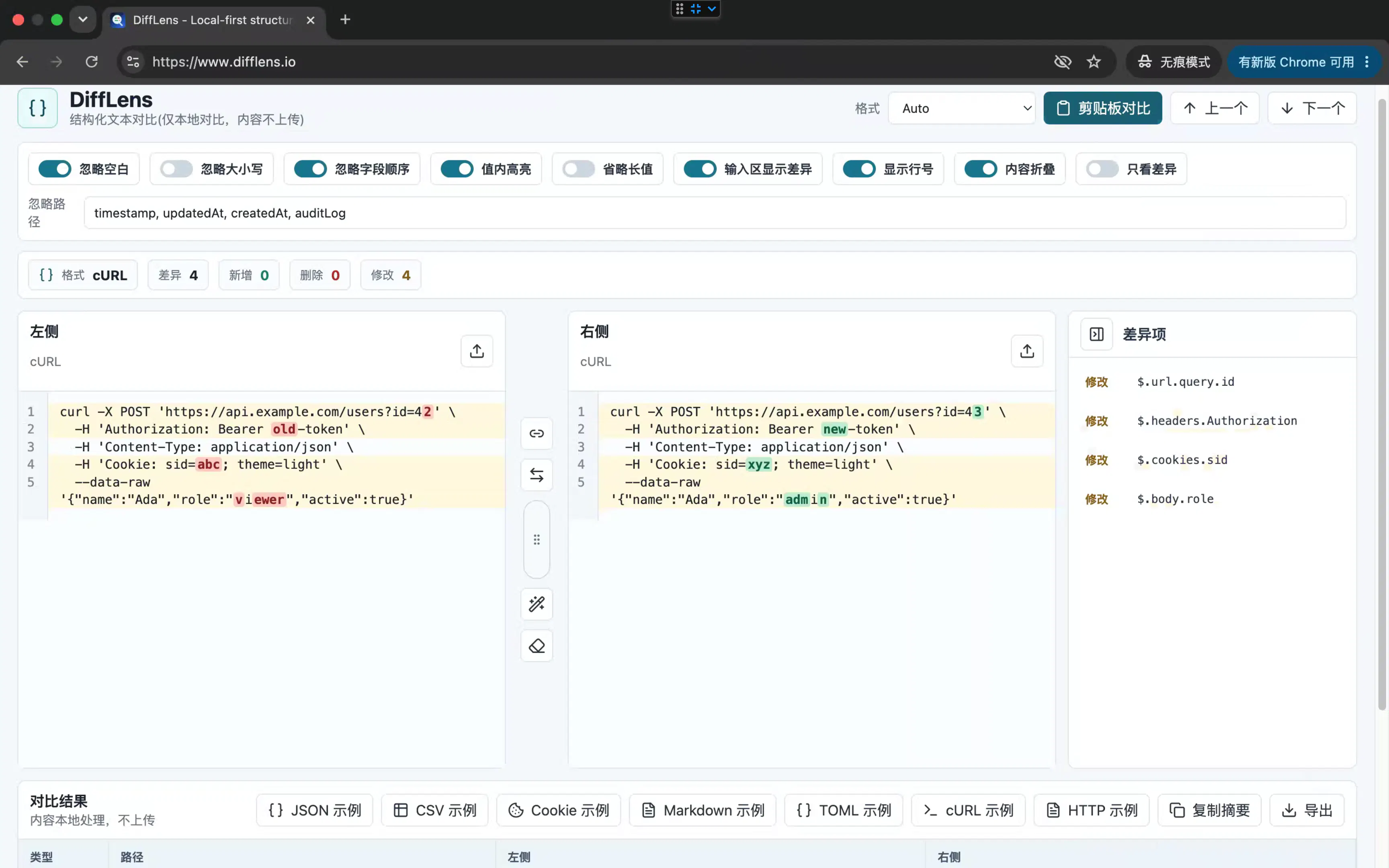1389x868 pixels.
Task: Click the 修改 4 counter
Action: [390, 275]
